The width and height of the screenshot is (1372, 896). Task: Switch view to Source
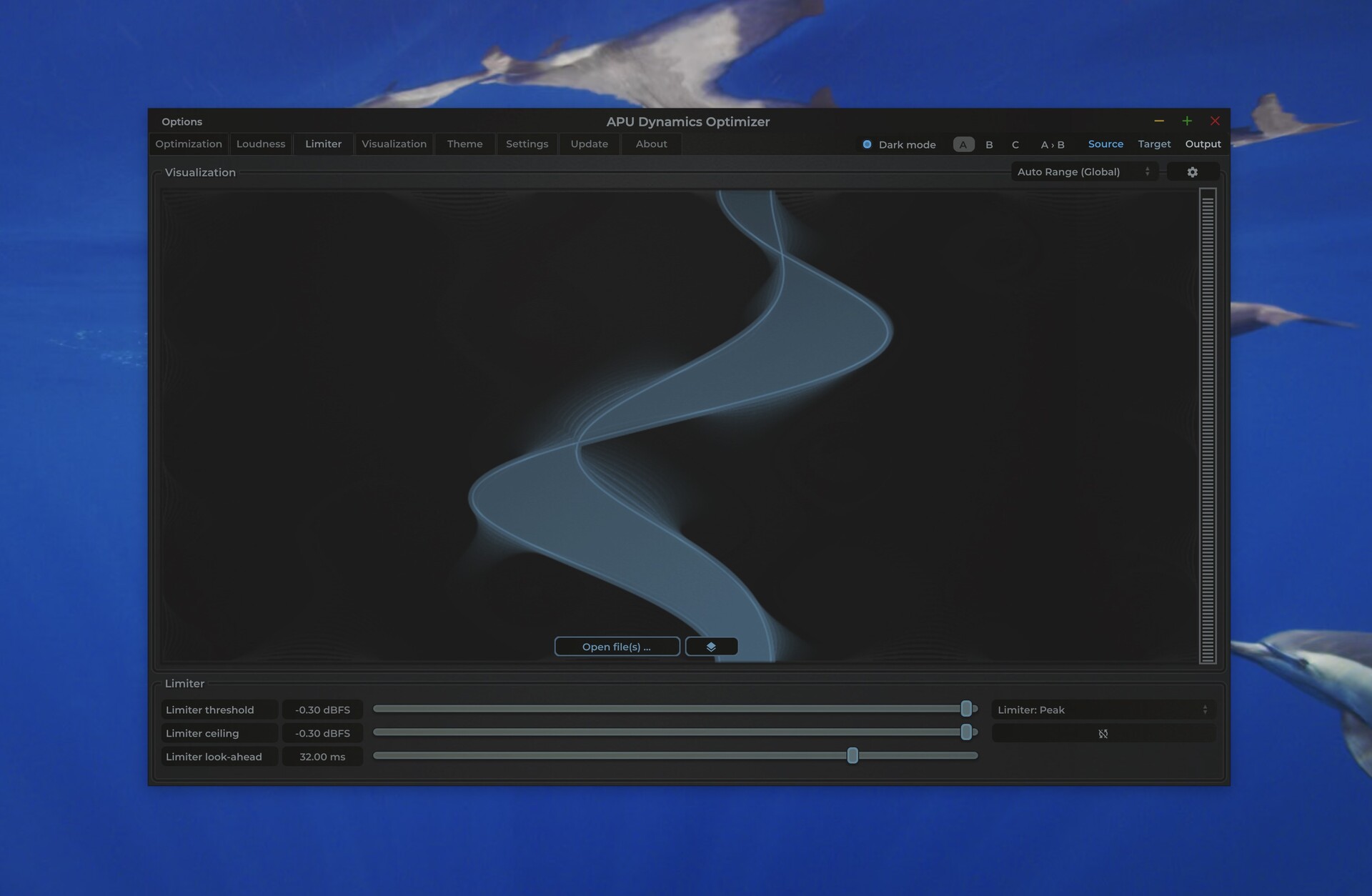click(x=1105, y=144)
